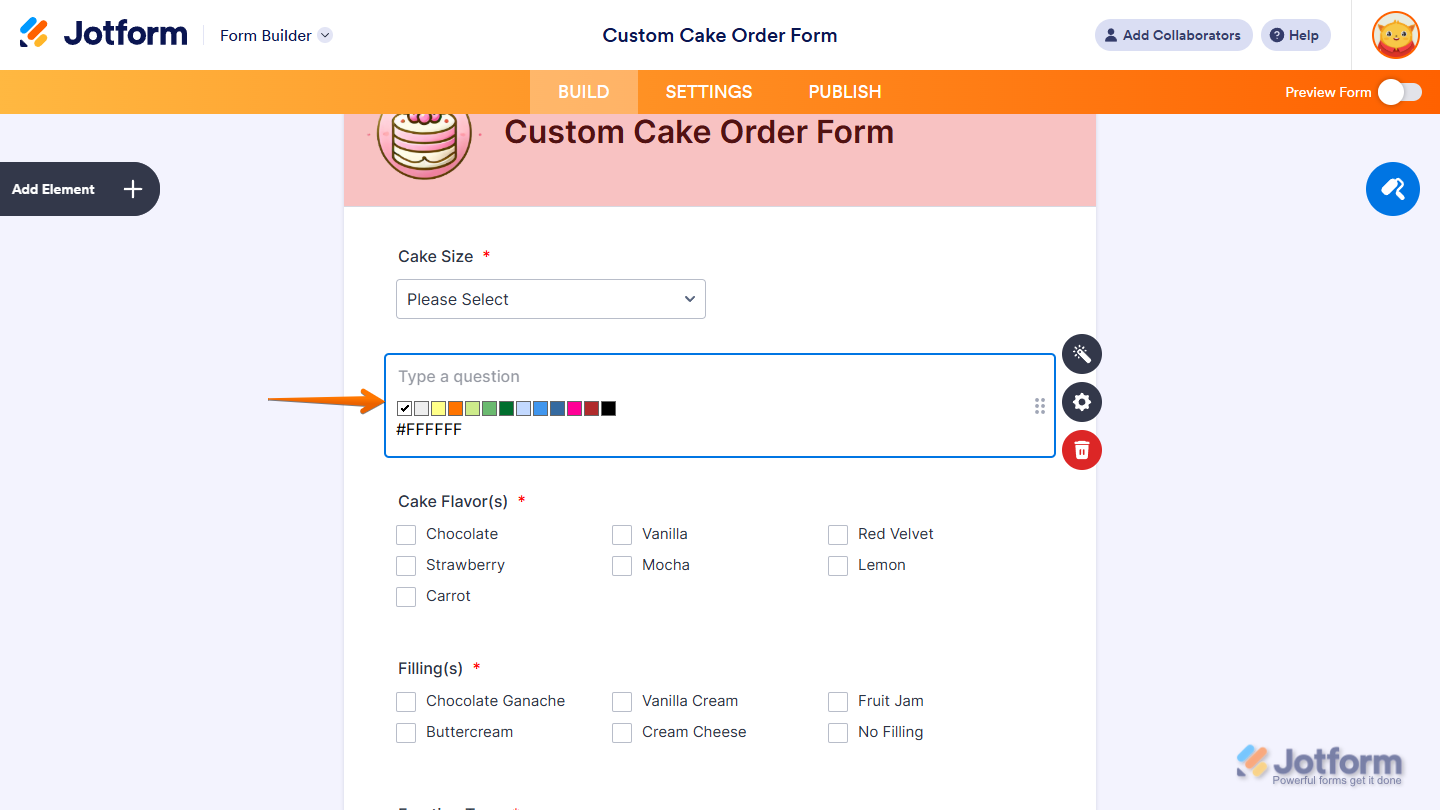
Task: Click the drag handle dots on selected field
Action: point(1039,406)
